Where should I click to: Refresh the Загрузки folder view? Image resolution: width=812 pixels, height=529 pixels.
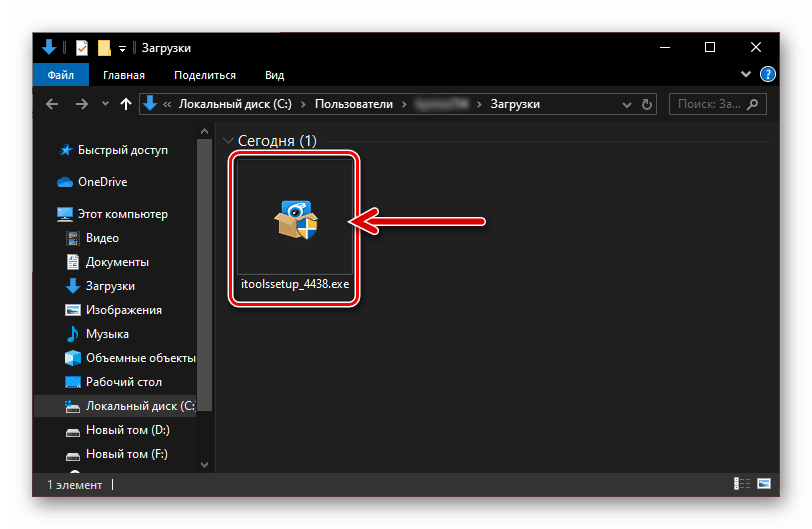click(647, 105)
